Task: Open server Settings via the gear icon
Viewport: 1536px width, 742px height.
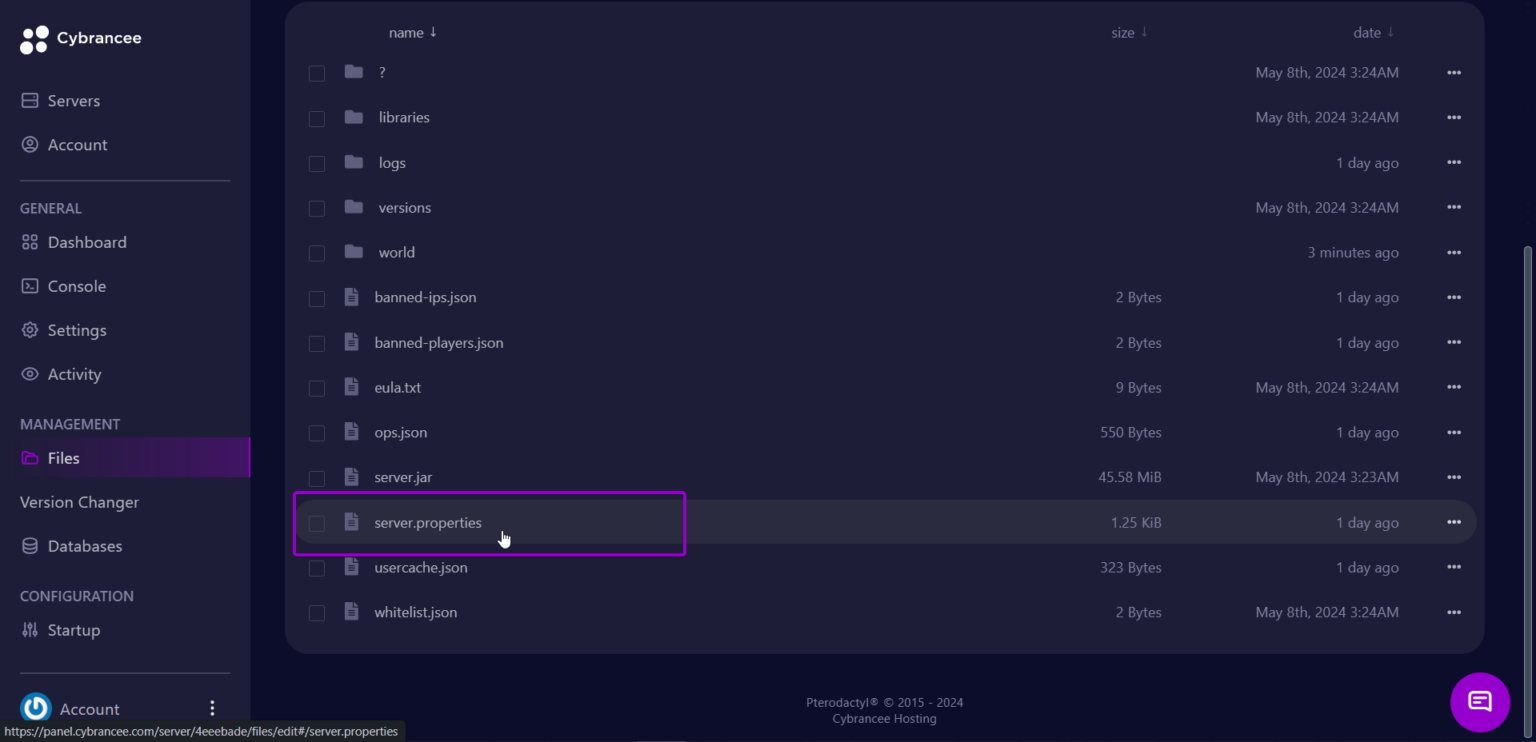Action: coord(30,330)
